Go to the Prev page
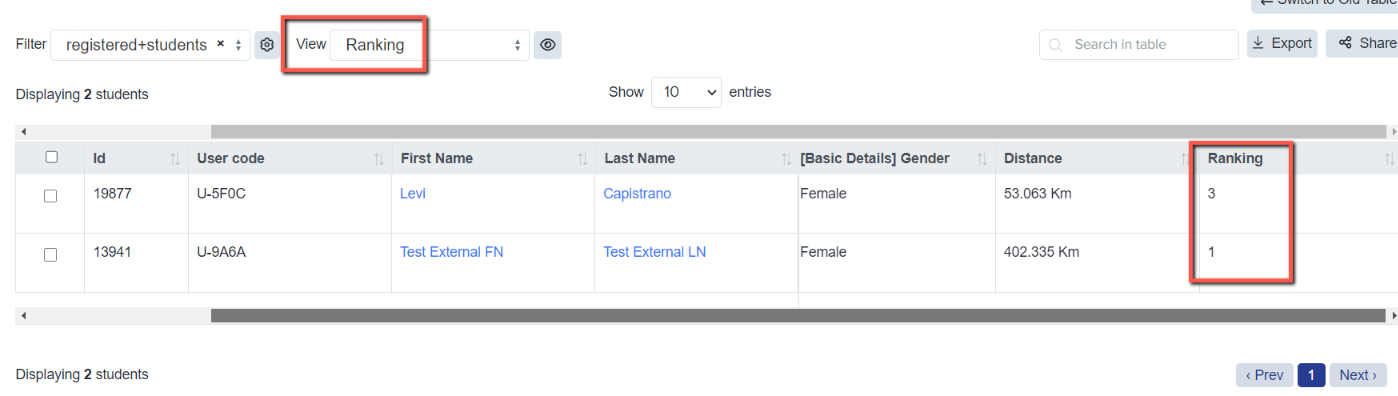 click(x=1265, y=375)
